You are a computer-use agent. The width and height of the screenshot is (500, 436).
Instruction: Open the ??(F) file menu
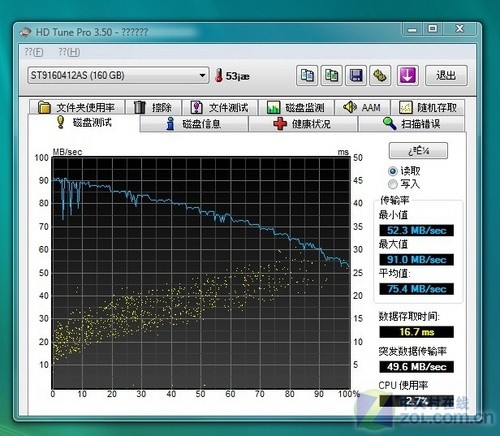coord(34,52)
